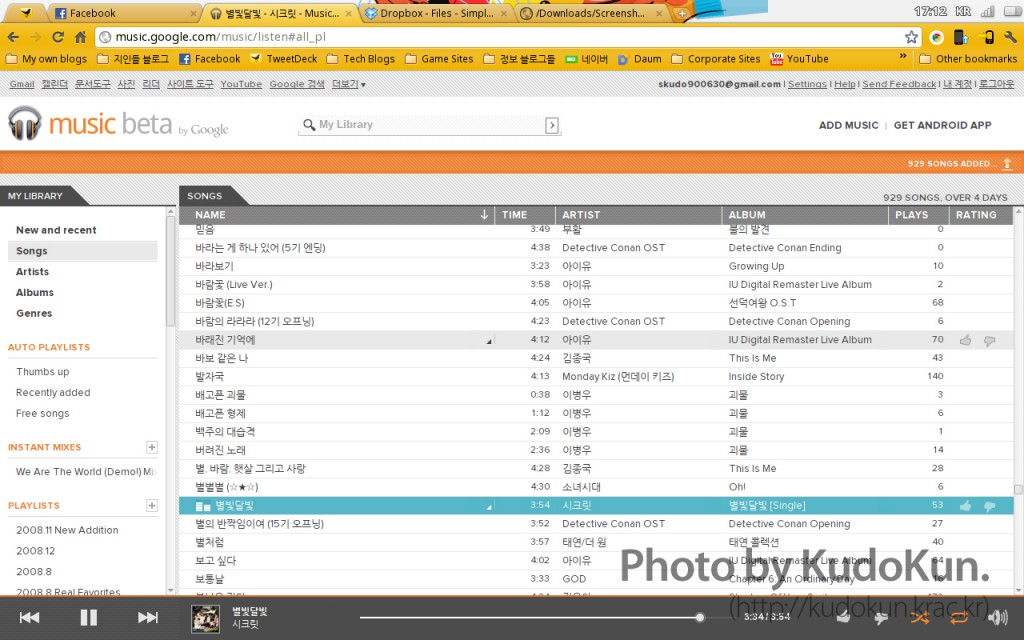
Task: Select Genres in My Library sidebar
Action: pos(34,313)
